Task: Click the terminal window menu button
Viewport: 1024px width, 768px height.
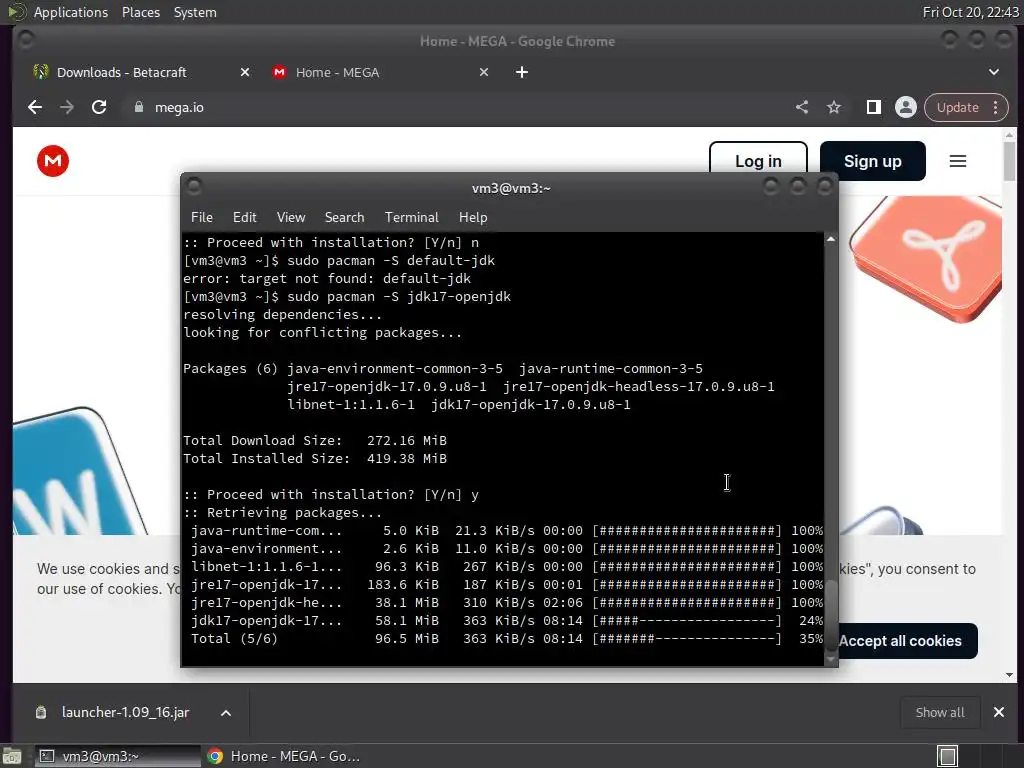Action: [194, 187]
